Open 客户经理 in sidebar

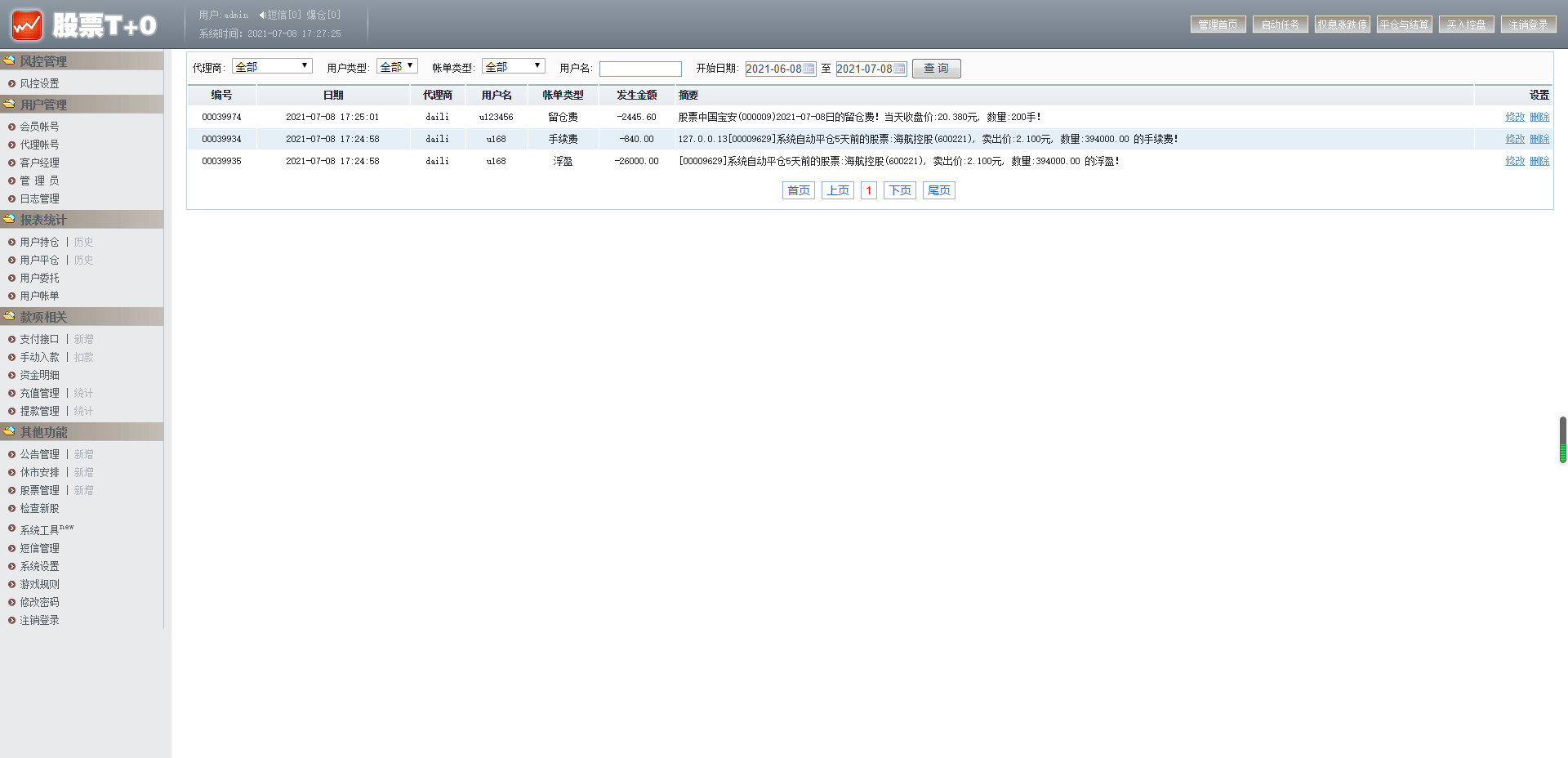tap(39, 163)
